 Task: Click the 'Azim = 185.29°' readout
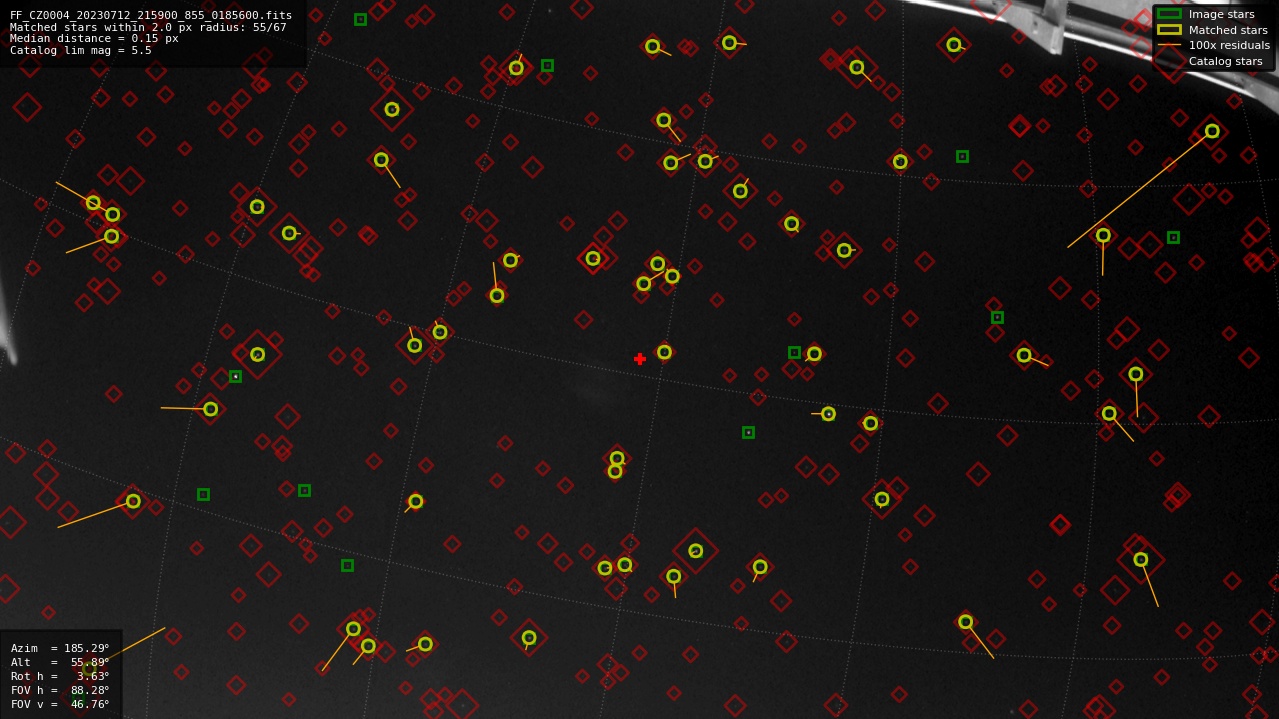pos(60,648)
